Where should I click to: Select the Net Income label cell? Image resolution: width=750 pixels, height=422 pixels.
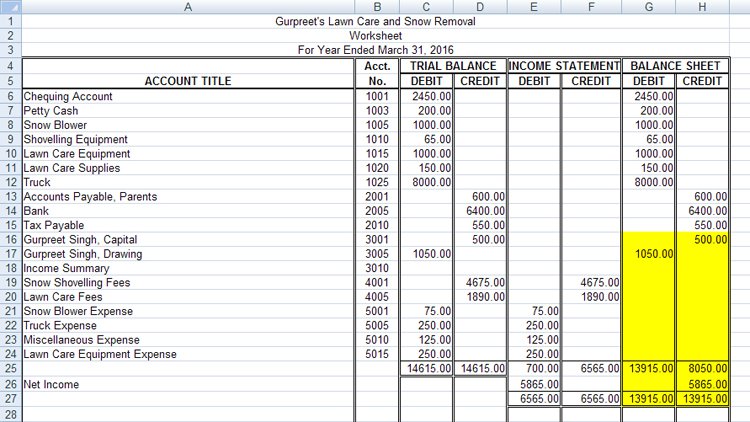click(187, 384)
